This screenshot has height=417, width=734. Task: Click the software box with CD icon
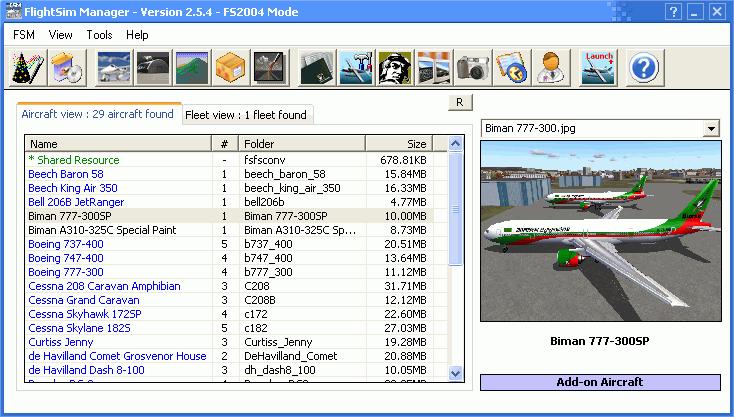click(x=67, y=68)
